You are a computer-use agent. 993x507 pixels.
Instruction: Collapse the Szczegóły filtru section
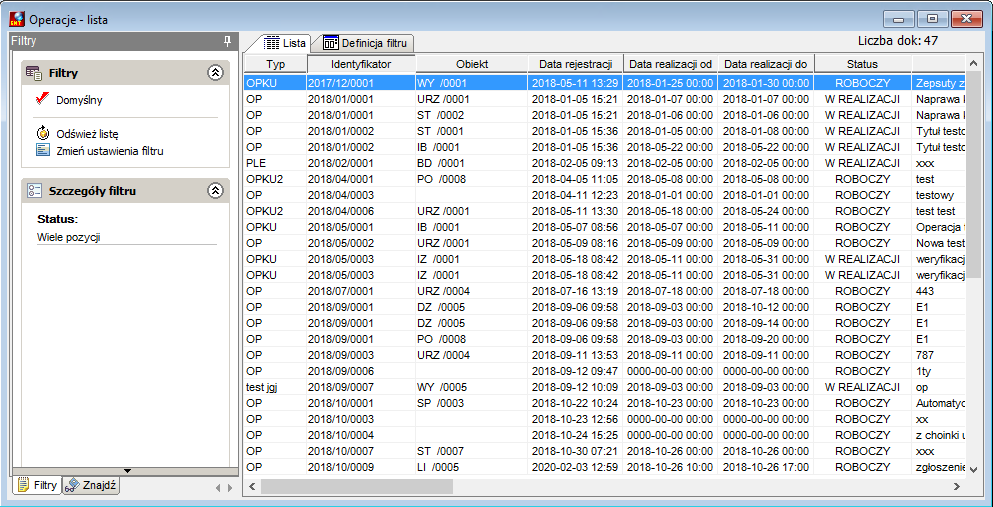point(215,190)
